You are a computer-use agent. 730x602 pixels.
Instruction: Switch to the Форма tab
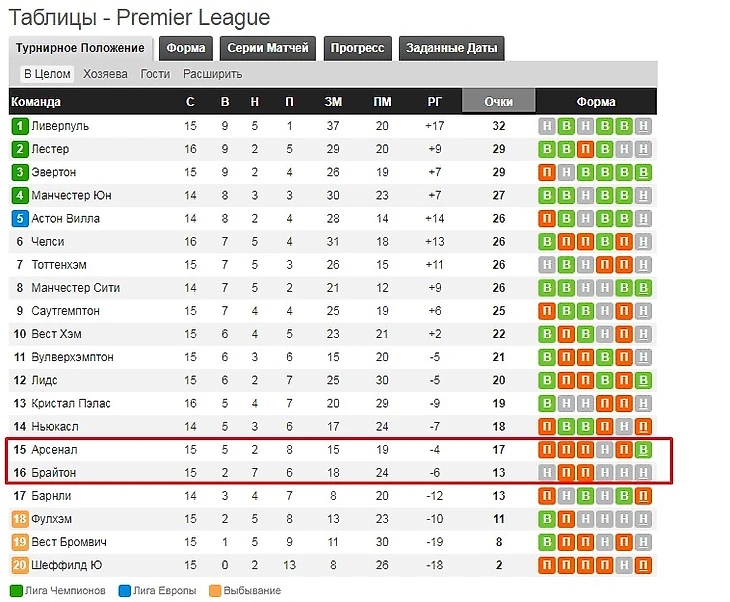click(186, 48)
